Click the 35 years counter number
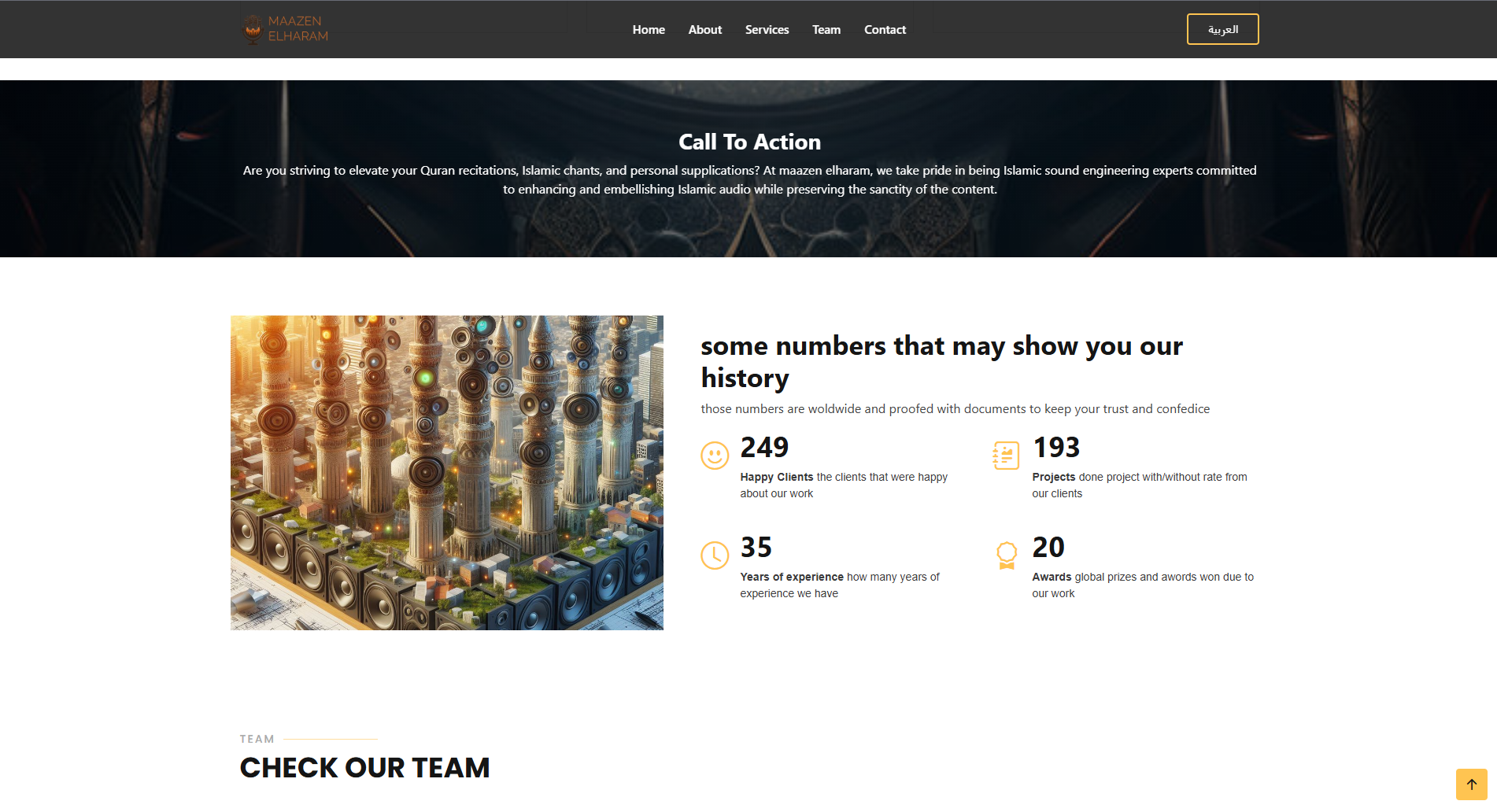 756,548
